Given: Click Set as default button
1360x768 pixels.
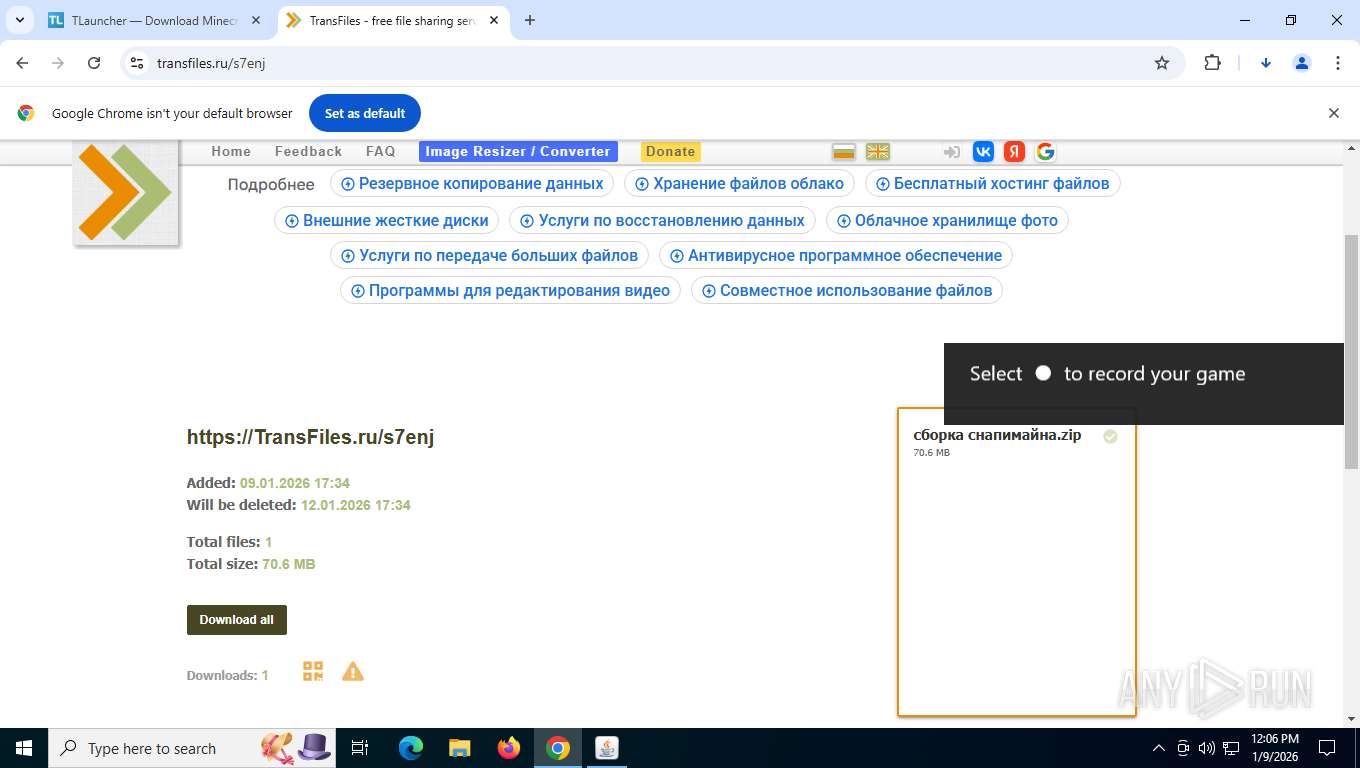Looking at the screenshot, I should tap(365, 113).
